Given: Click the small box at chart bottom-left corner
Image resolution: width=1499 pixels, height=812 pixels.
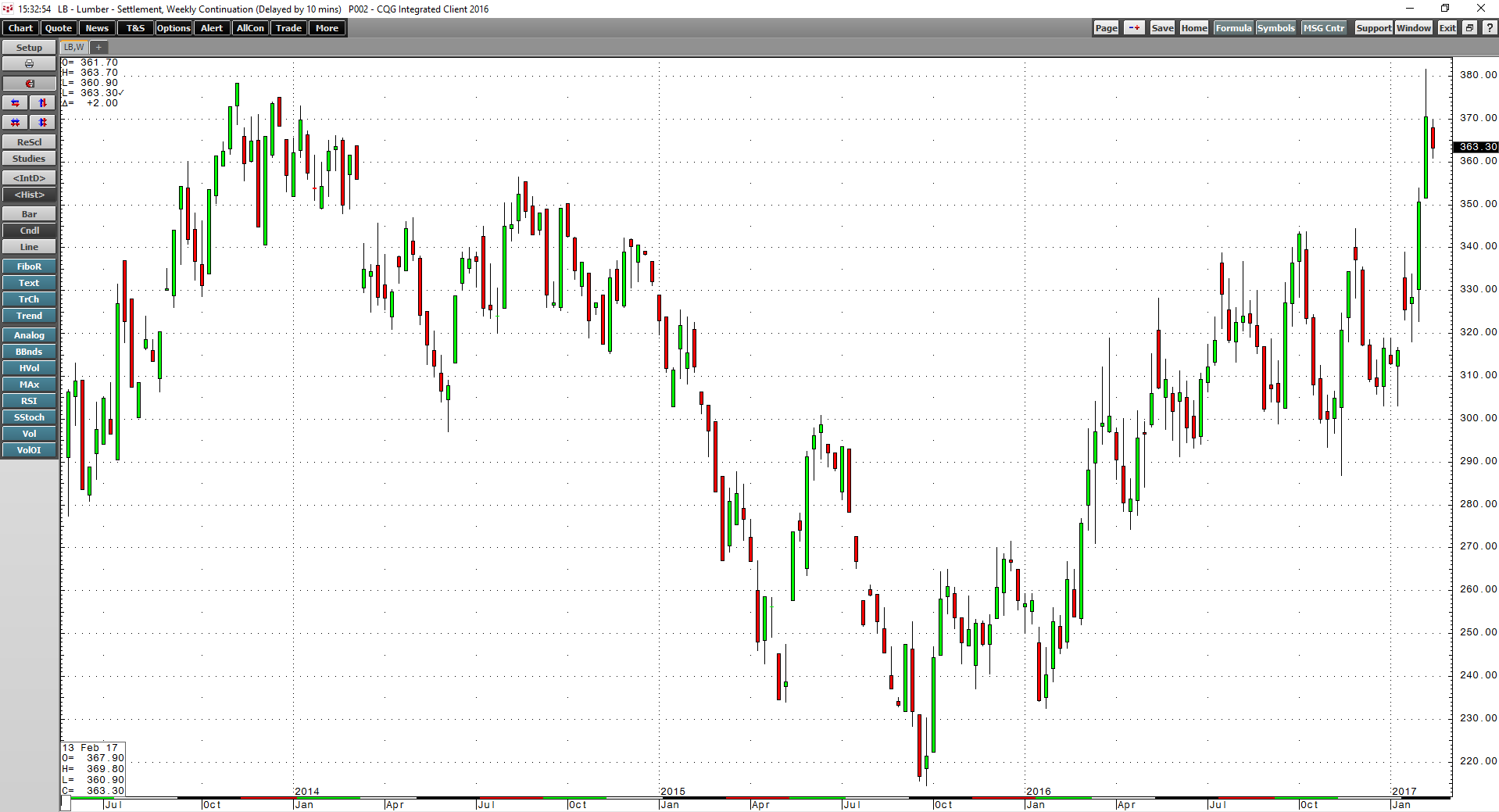Looking at the screenshot, I should [66, 805].
